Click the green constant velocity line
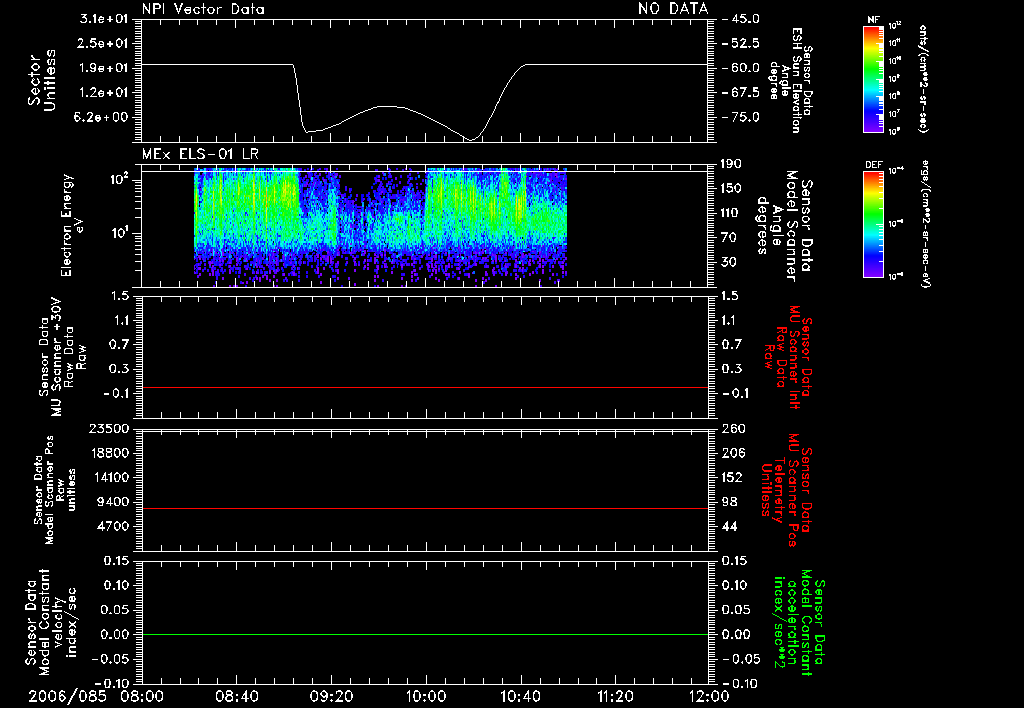This screenshot has width=1024, height=708. pos(425,634)
